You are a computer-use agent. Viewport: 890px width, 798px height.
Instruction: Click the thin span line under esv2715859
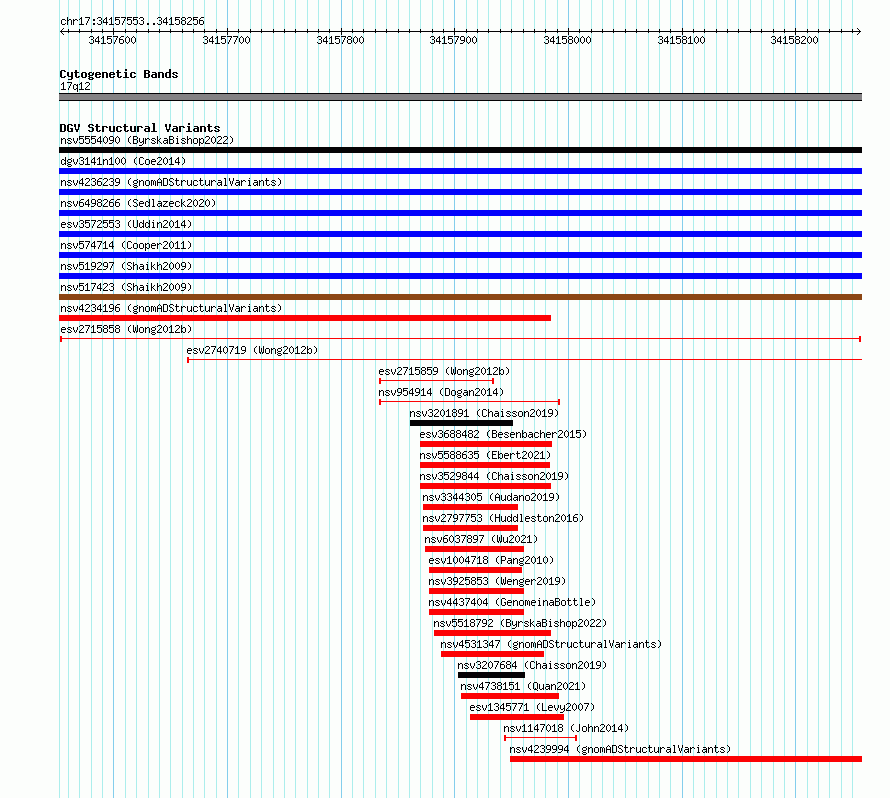pyautogui.click(x=436, y=381)
